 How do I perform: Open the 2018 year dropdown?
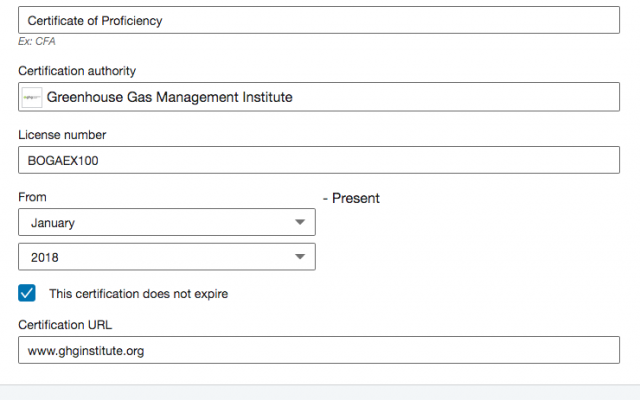[167, 257]
